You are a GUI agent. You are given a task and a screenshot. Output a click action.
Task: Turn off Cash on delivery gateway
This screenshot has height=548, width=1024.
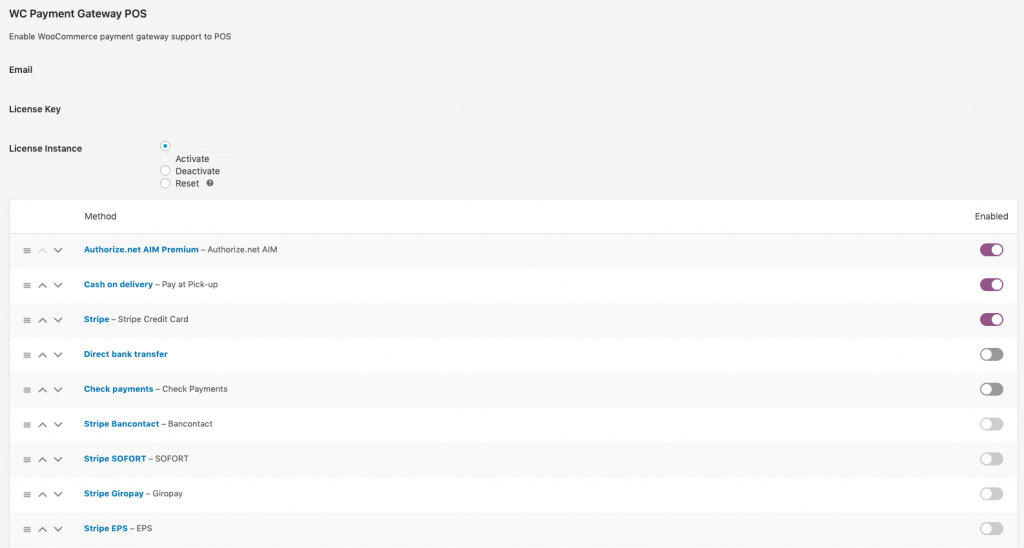tap(991, 285)
